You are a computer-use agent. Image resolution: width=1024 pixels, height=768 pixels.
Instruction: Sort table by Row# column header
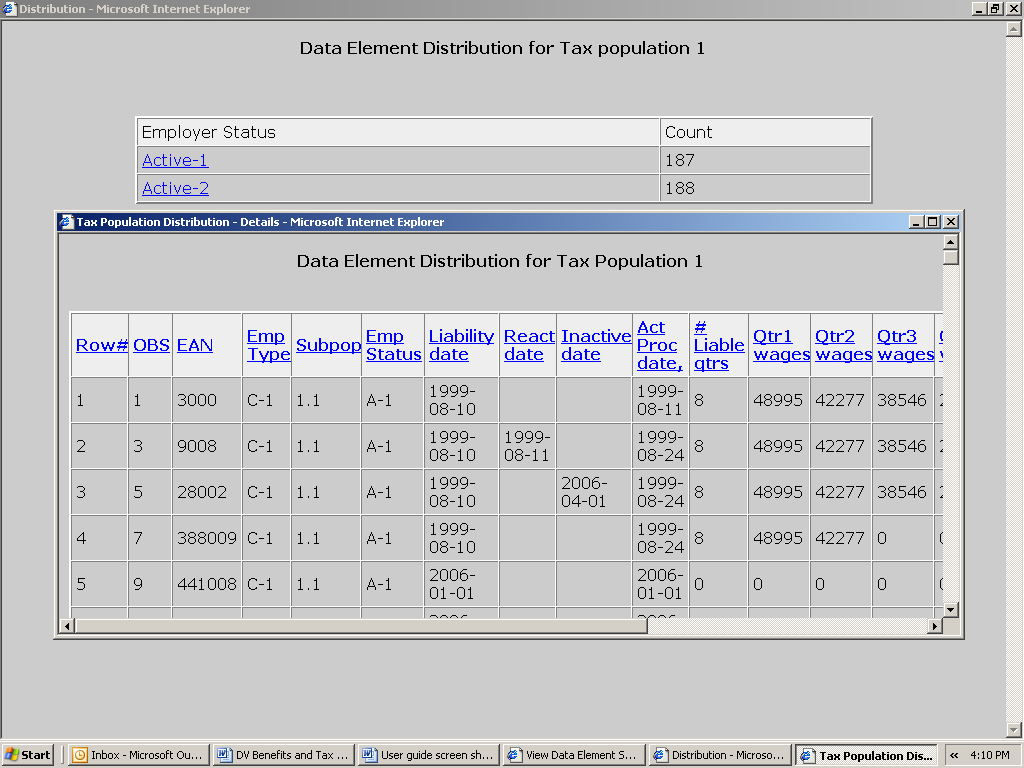click(101, 345)
